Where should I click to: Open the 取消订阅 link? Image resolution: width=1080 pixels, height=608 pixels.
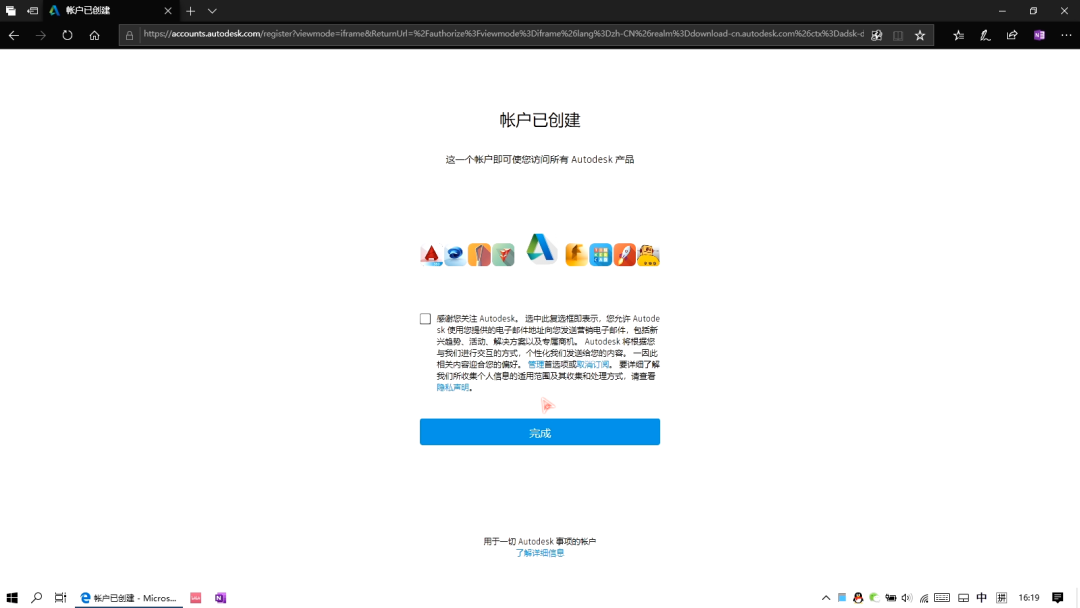click(593, 364)
